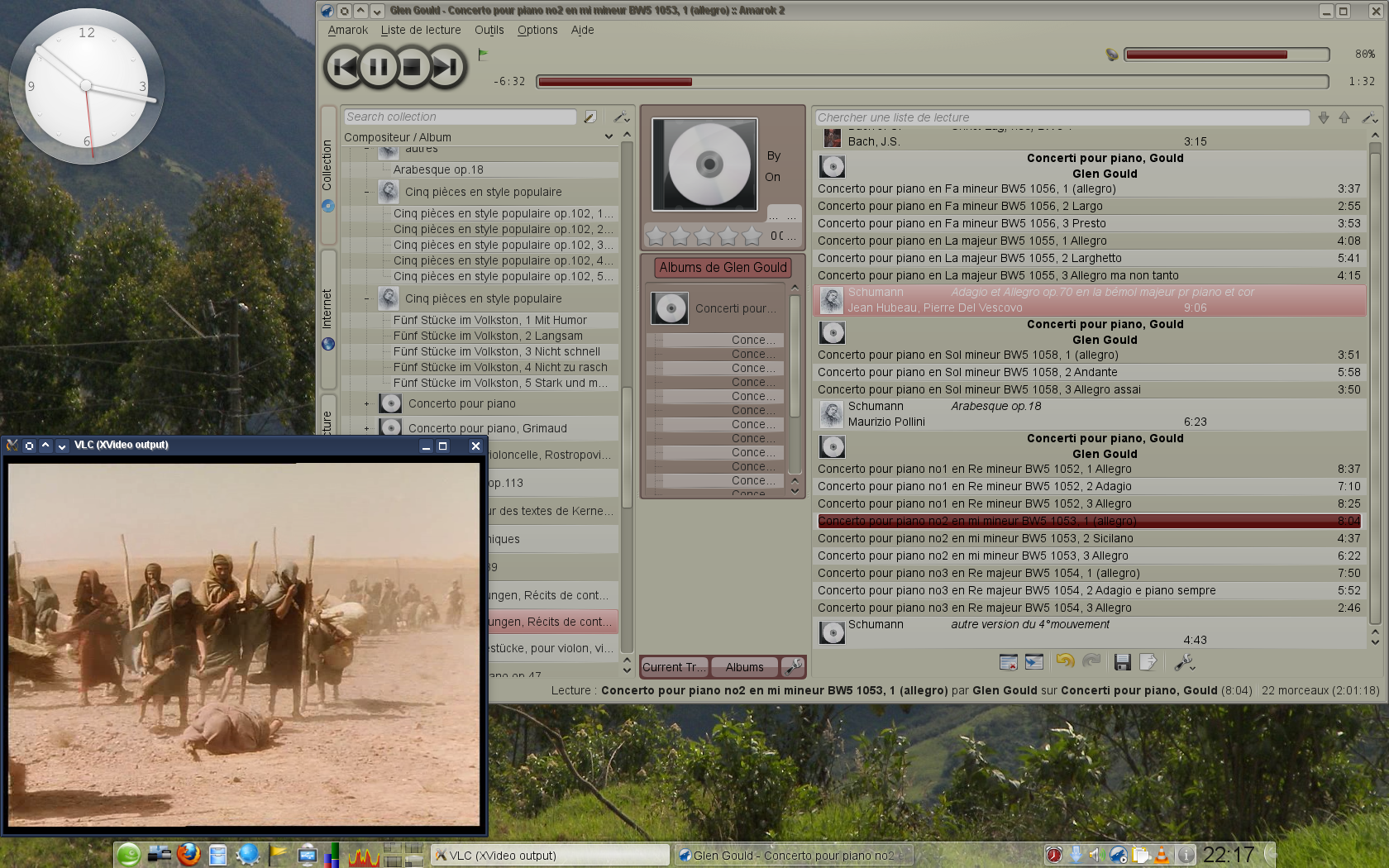The image size is (1389, 868).
Task: Select BWV 1056, 2 Largo track in playlist
Action: click(1089, 206)
